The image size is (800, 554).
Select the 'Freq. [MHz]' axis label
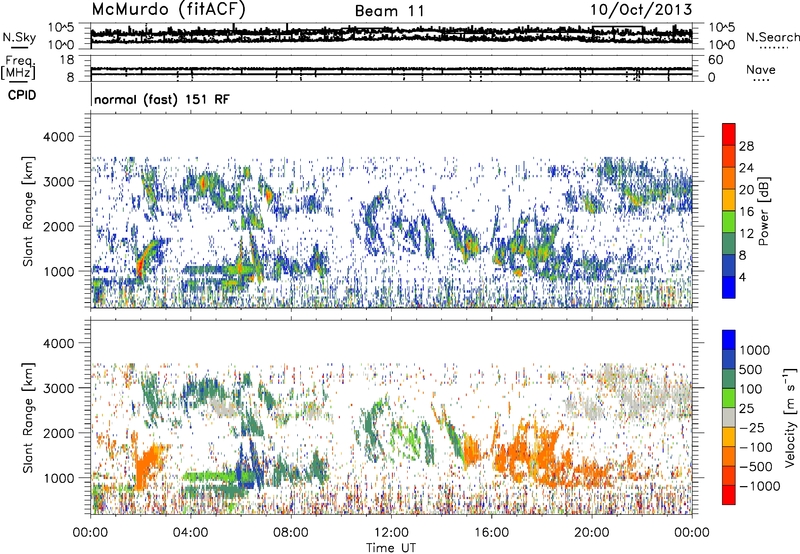click(20, 68)
